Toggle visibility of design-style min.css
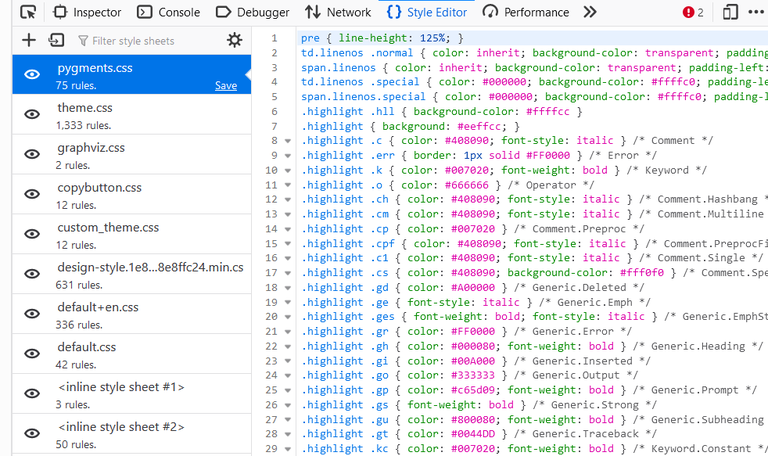The width and height of the screenshot is (768, 456). pos(32,274)
